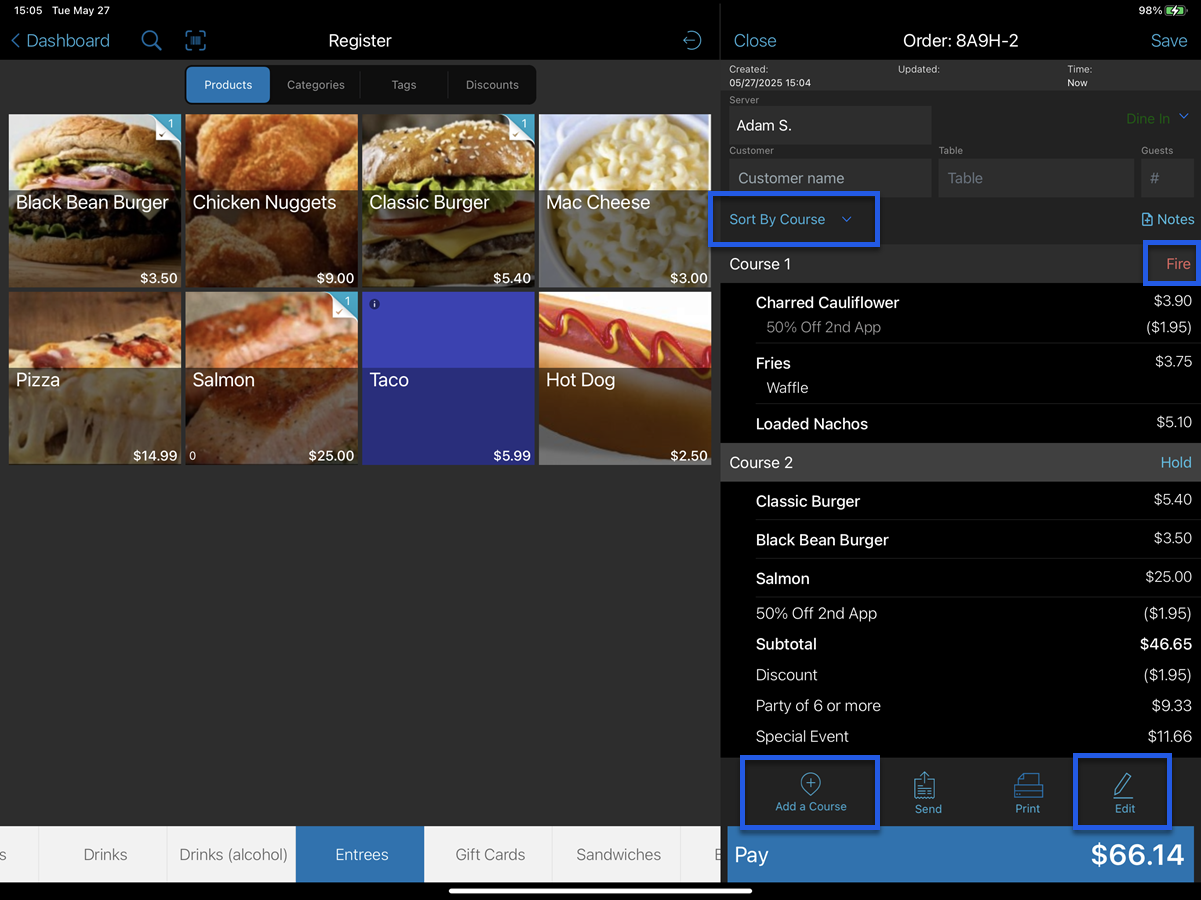Select the Drinks category
The height and width of the screenshot is (900, 1201).
coord(105,855)
